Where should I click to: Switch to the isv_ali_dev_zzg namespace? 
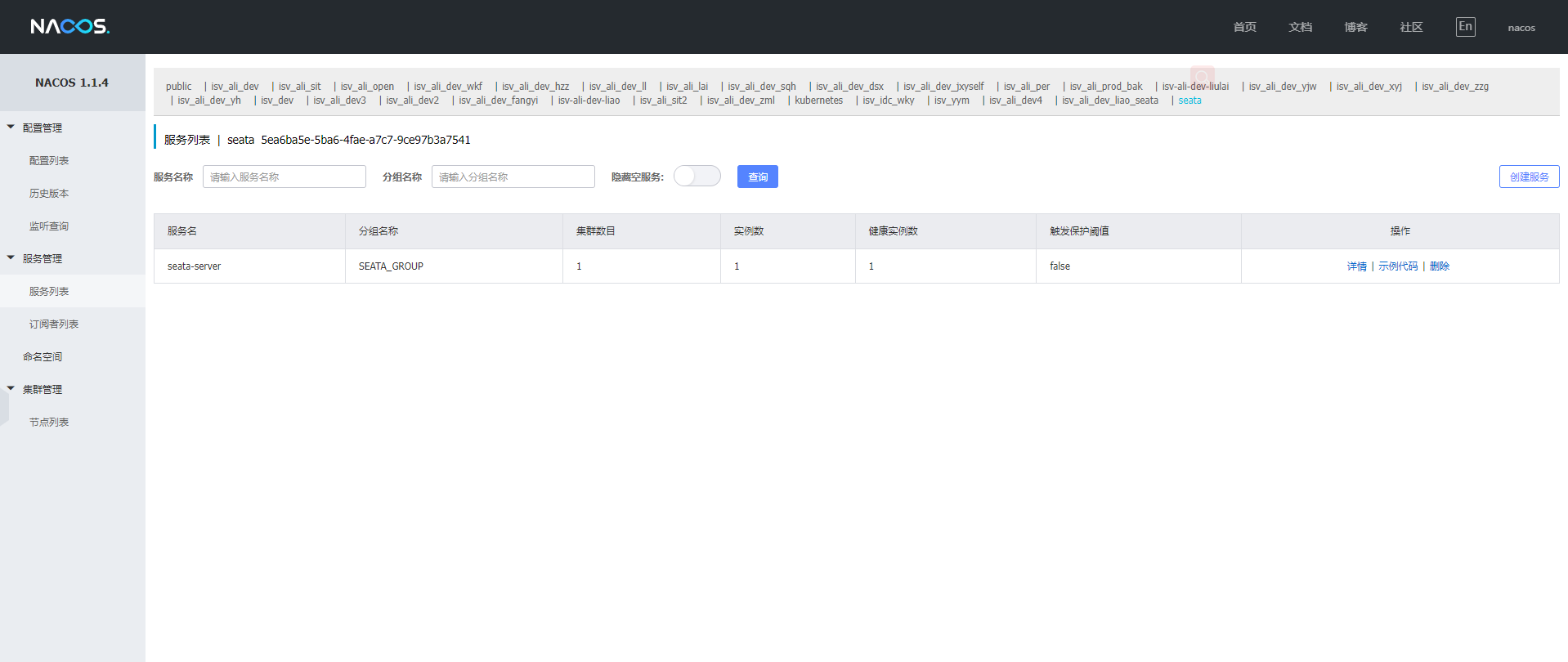[x=1455, y=87]
